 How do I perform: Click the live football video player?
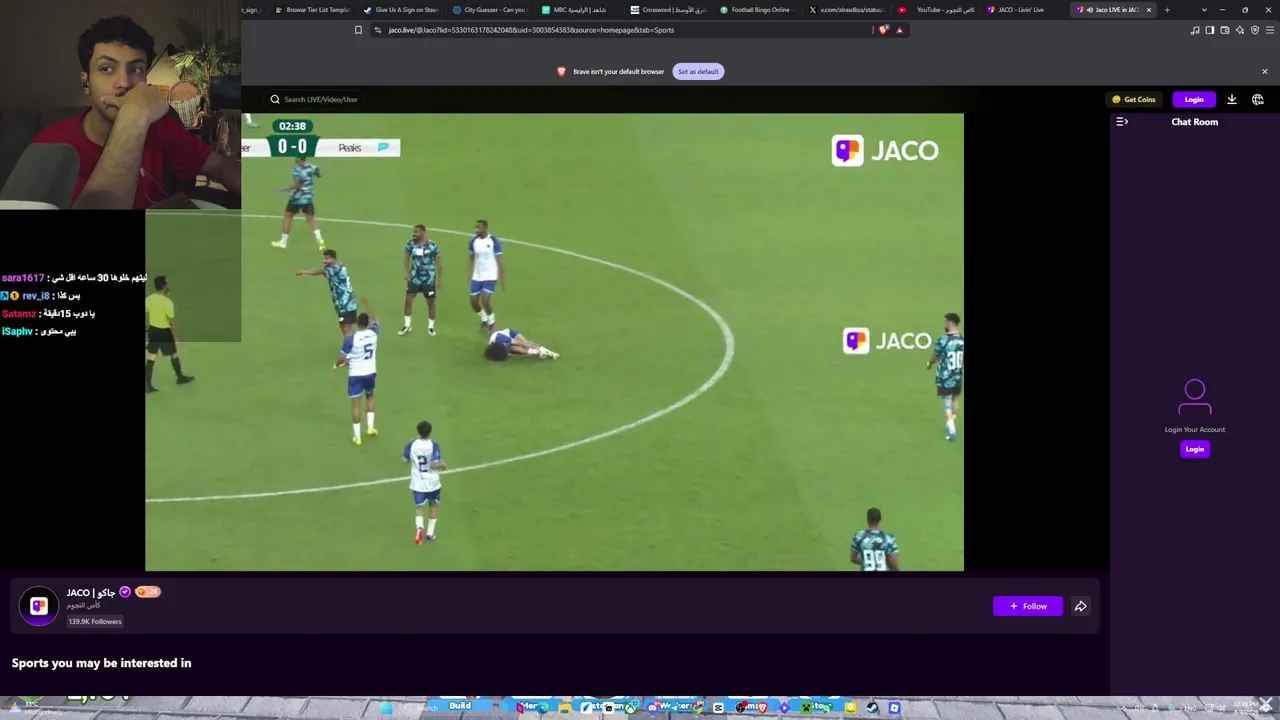click(x=554, y=342)
